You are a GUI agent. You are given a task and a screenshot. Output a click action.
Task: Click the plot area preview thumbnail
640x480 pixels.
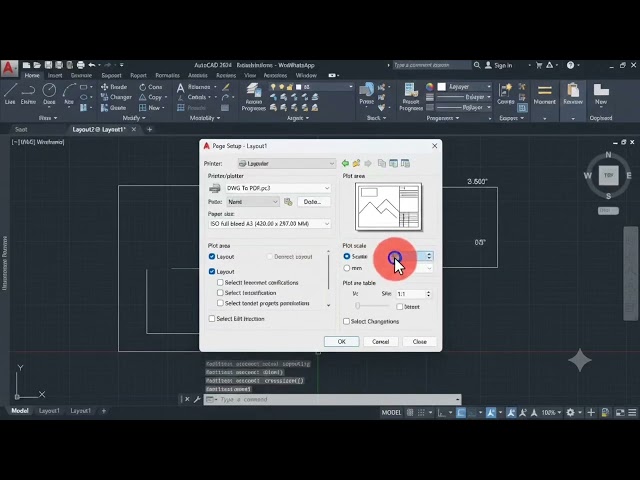[x=388, y=207]
